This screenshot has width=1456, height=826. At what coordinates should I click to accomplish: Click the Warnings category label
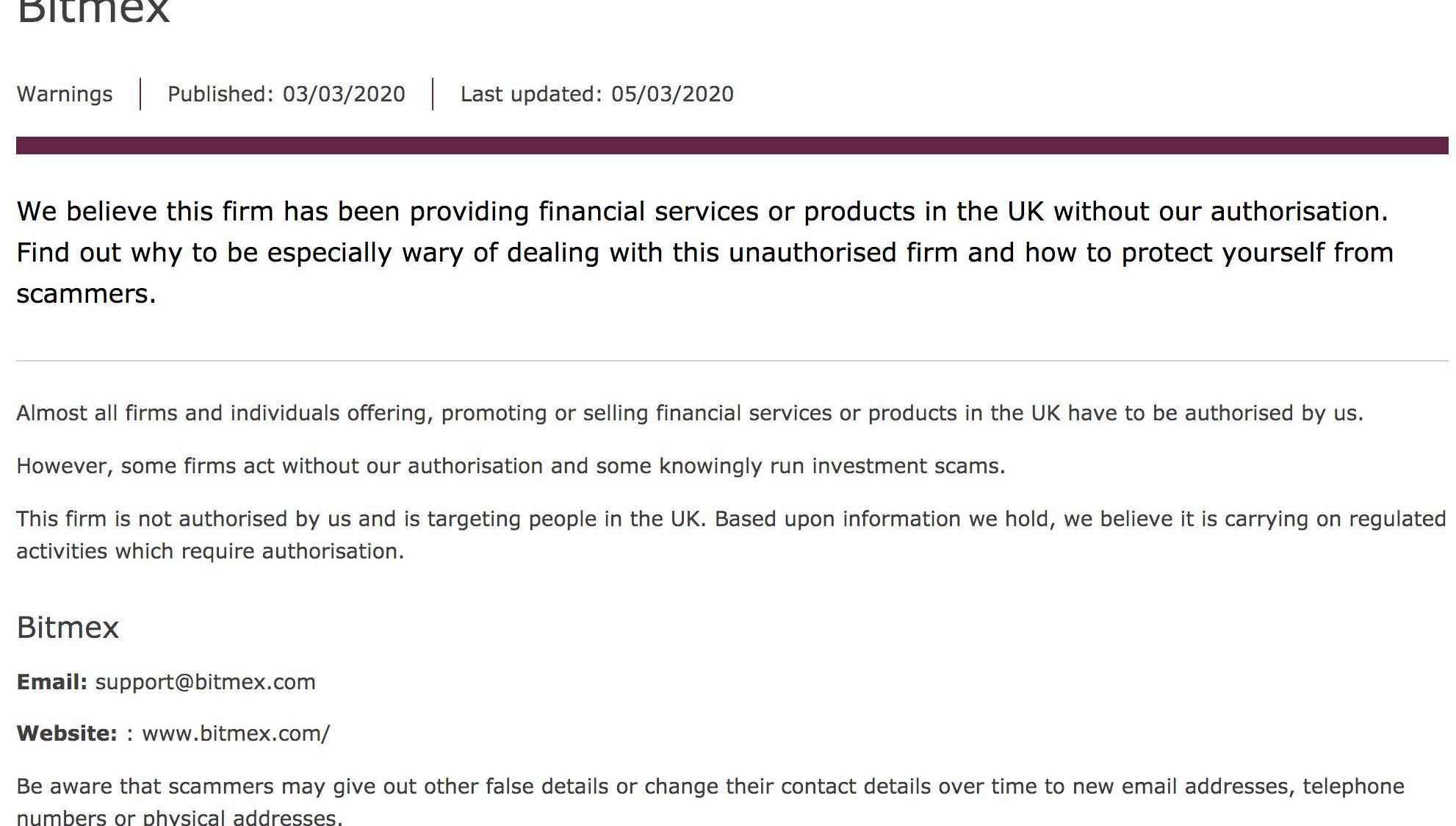click(65, 94)
